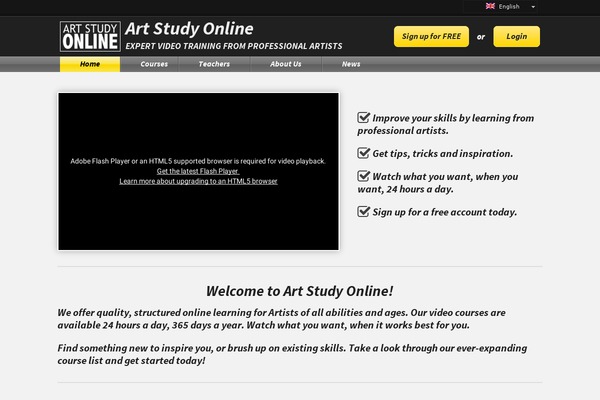
Task: Click the Get the latest Flash Player link
Action: point(198,171)
